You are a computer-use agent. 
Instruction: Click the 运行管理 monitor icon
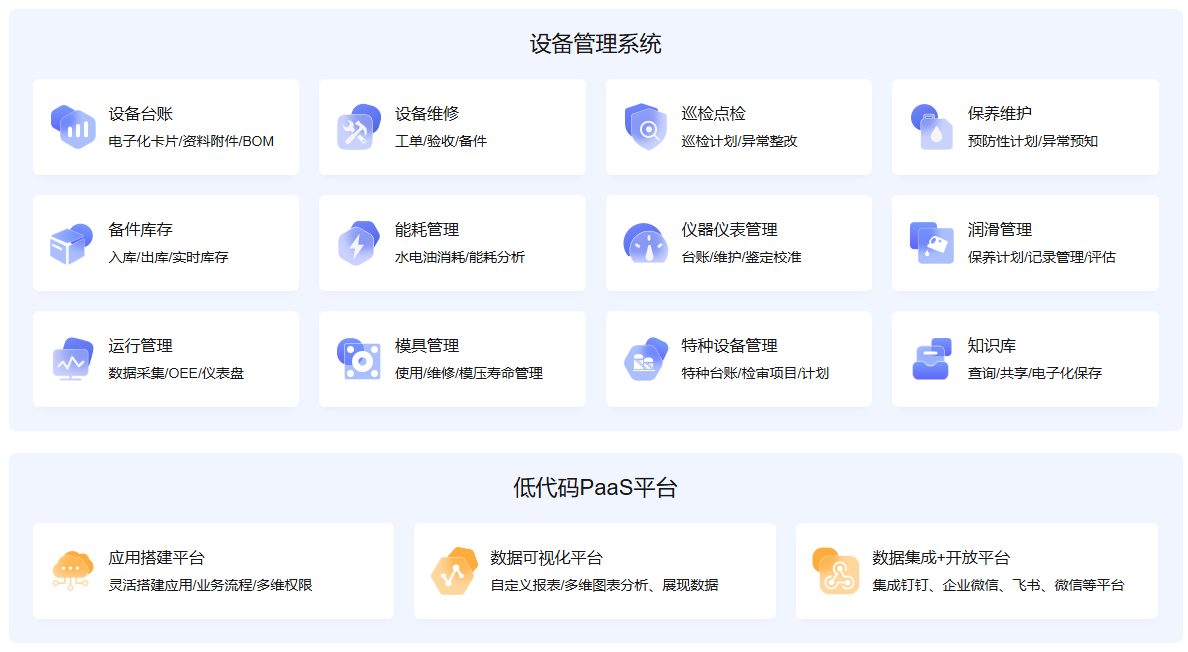(73, 359)
